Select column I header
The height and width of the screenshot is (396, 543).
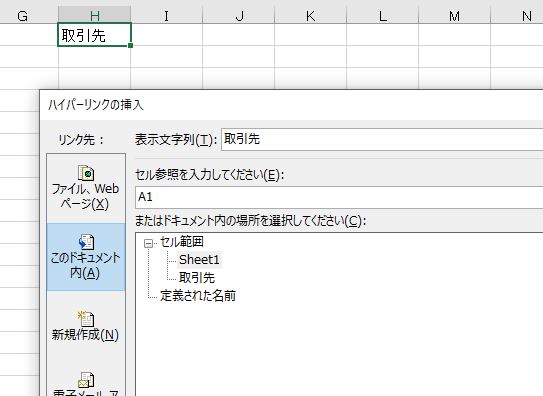pyautogui.click(x=167, y=16)
